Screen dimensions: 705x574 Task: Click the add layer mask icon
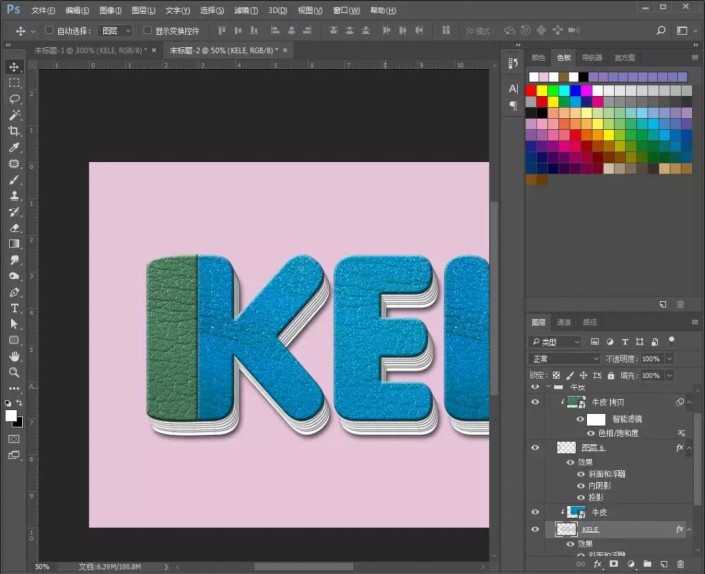click(x=612, y=565)
